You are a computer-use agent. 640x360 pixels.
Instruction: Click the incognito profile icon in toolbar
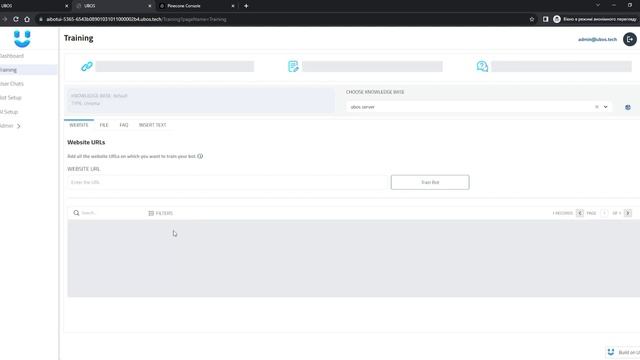557,19
